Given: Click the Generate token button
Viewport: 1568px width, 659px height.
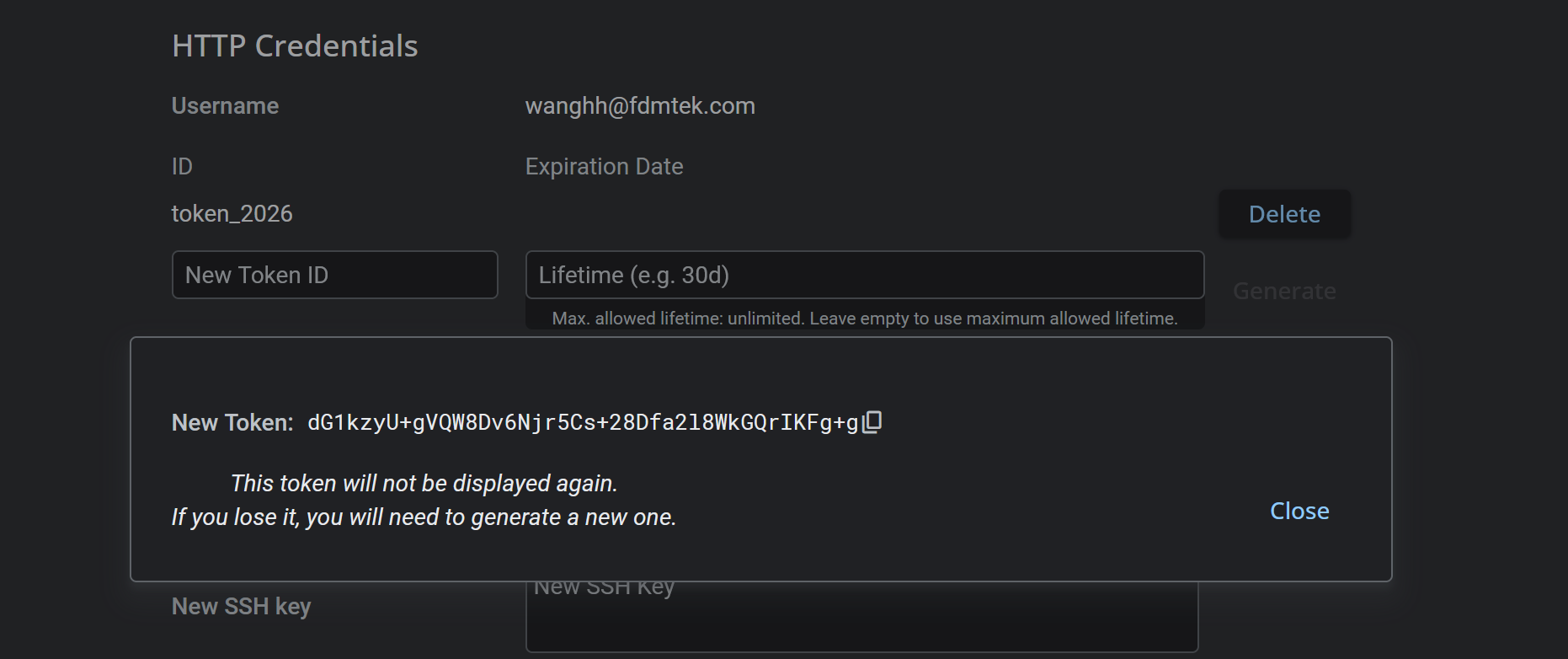Looking at the screenshot, I should point(1283,291).
